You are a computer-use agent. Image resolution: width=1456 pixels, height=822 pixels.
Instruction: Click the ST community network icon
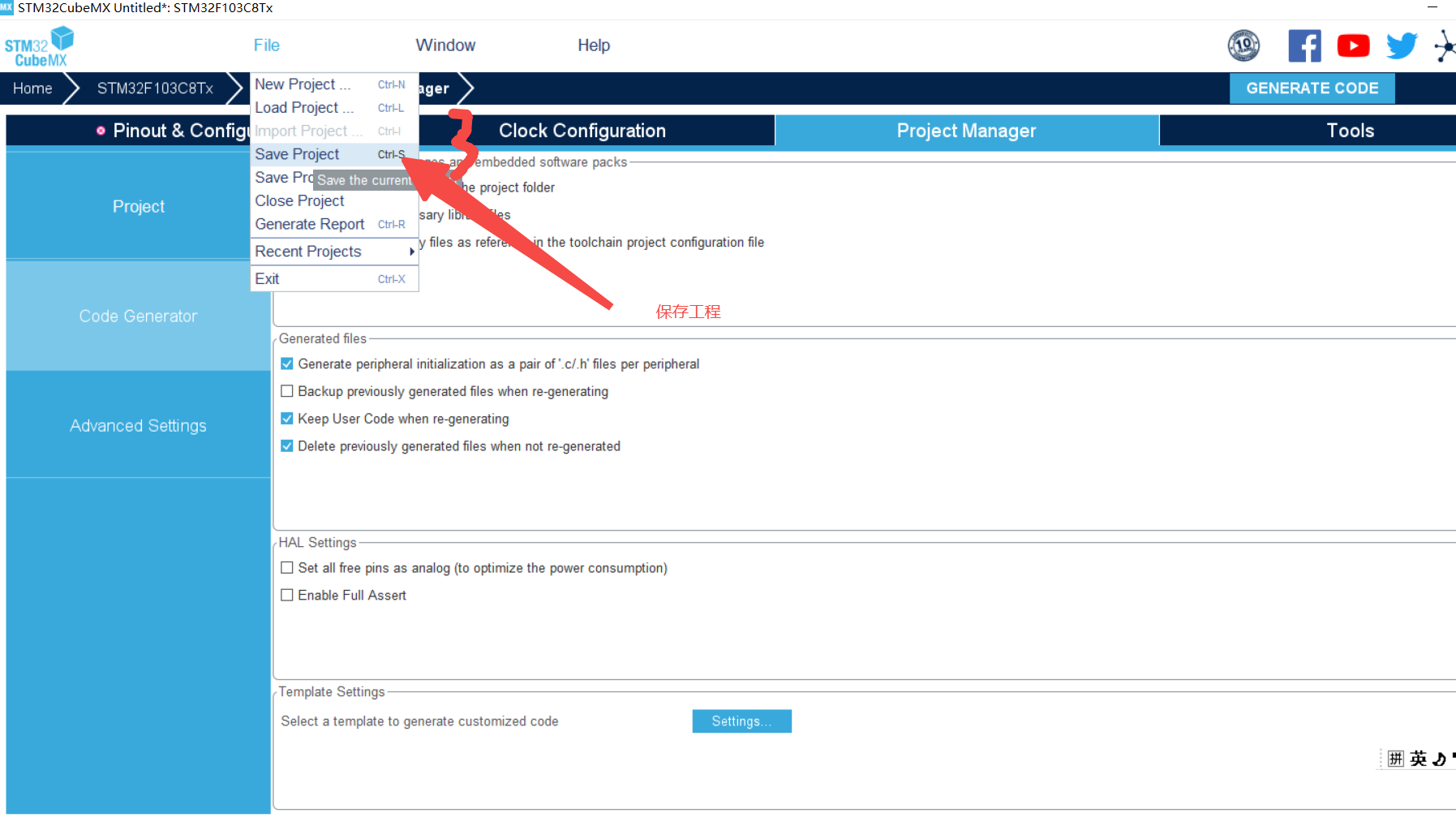click(x=1445, y=45)
